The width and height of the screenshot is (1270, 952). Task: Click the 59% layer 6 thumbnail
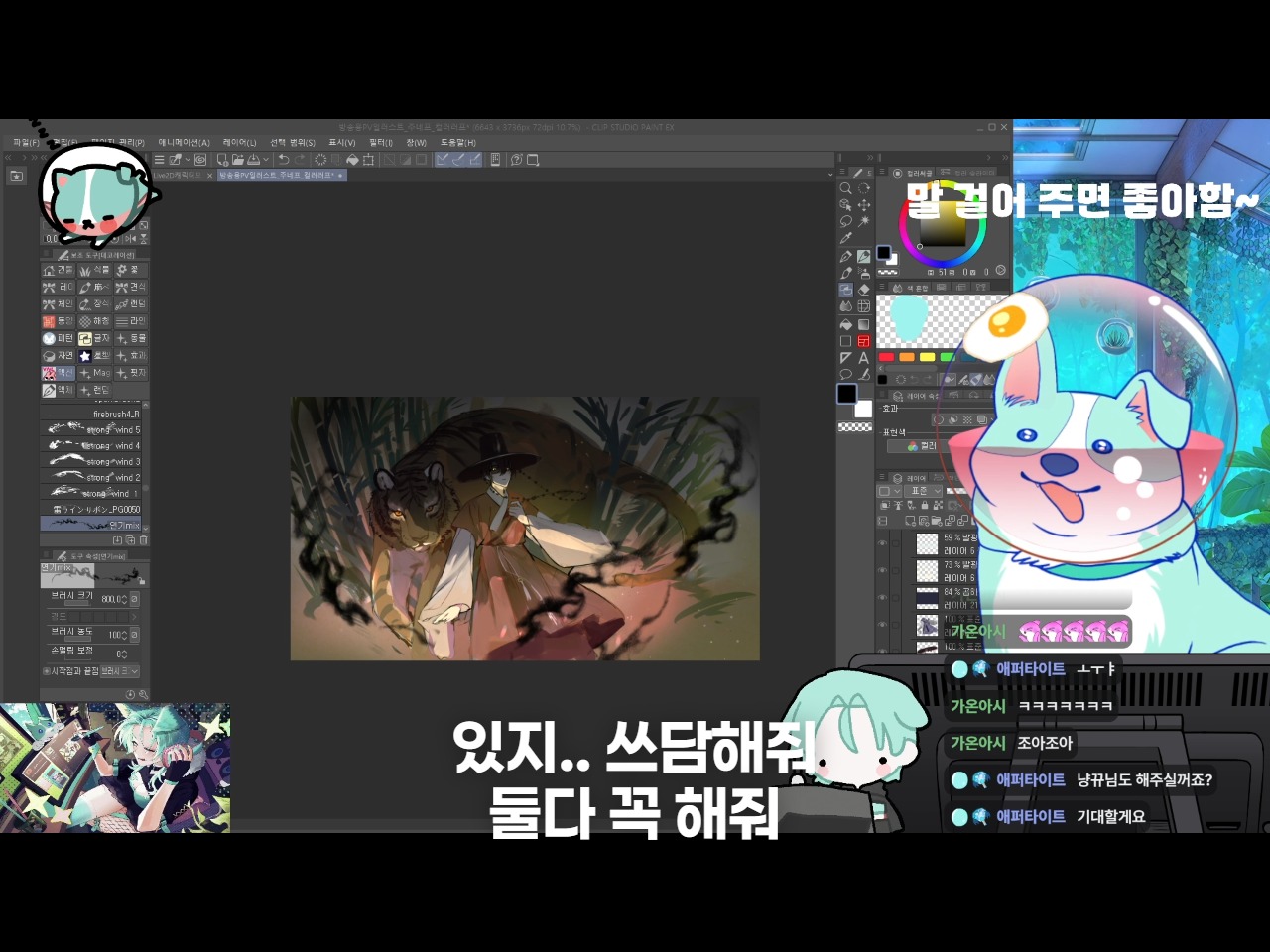coord(927,543)
